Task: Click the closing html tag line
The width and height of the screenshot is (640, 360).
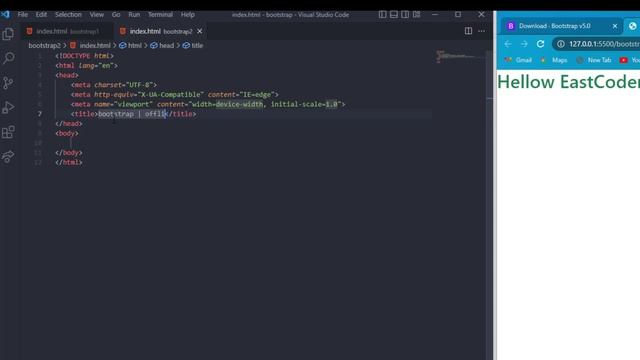Action: 69,162
